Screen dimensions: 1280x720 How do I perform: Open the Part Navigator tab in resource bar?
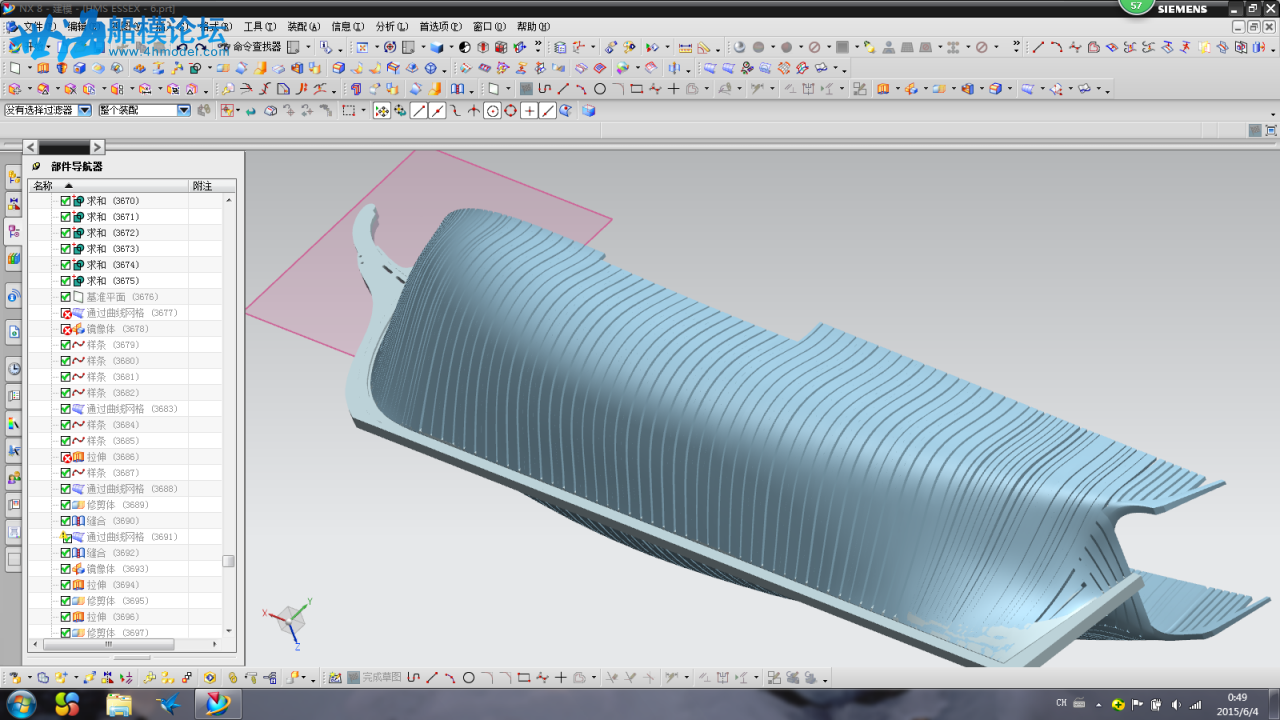point(14,231)
